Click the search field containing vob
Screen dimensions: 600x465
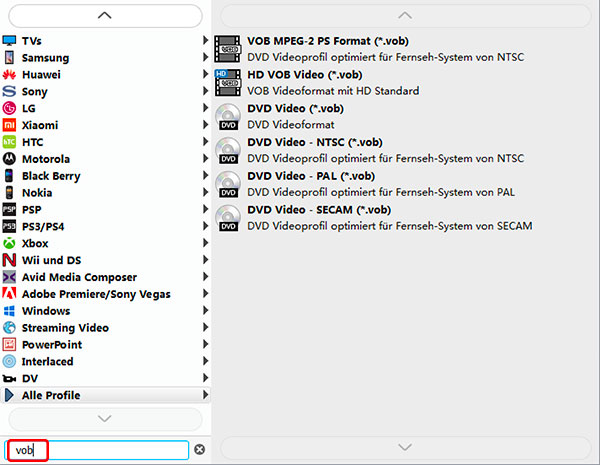pyautogui.click(x=97, y=450)
